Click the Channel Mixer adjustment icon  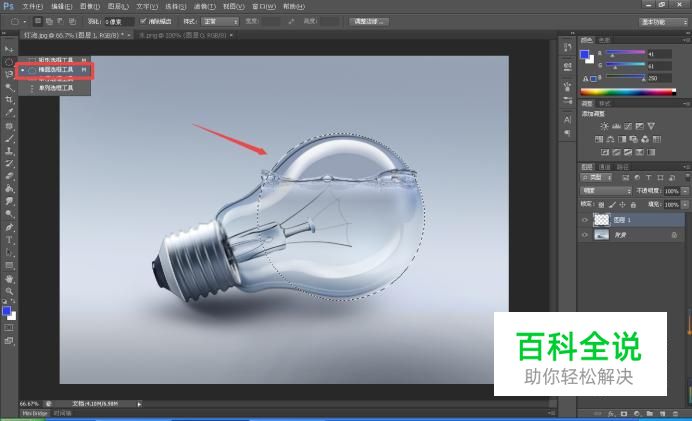[x=645, y=139]
